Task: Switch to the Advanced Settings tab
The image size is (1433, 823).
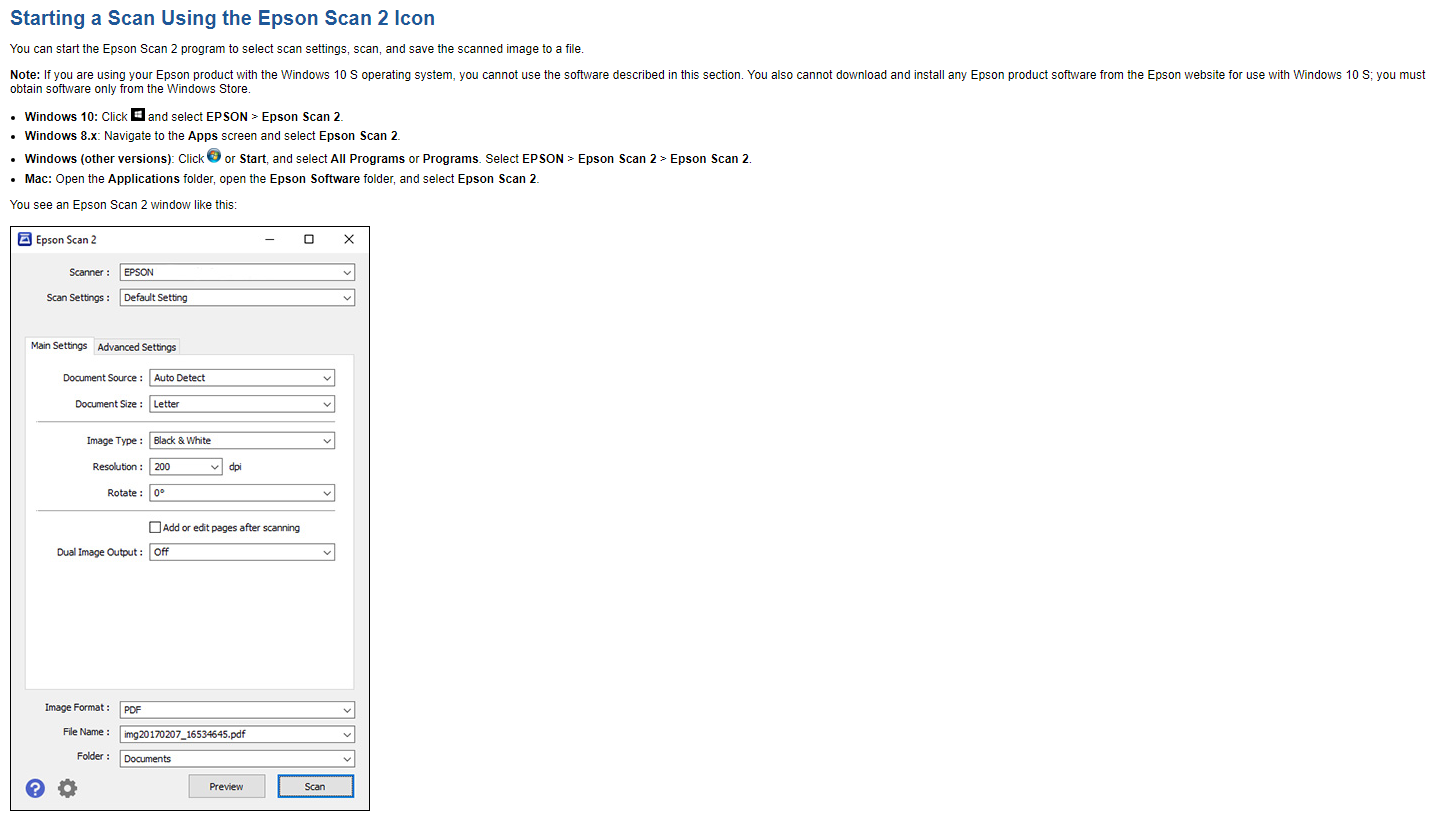Action: 137,347
